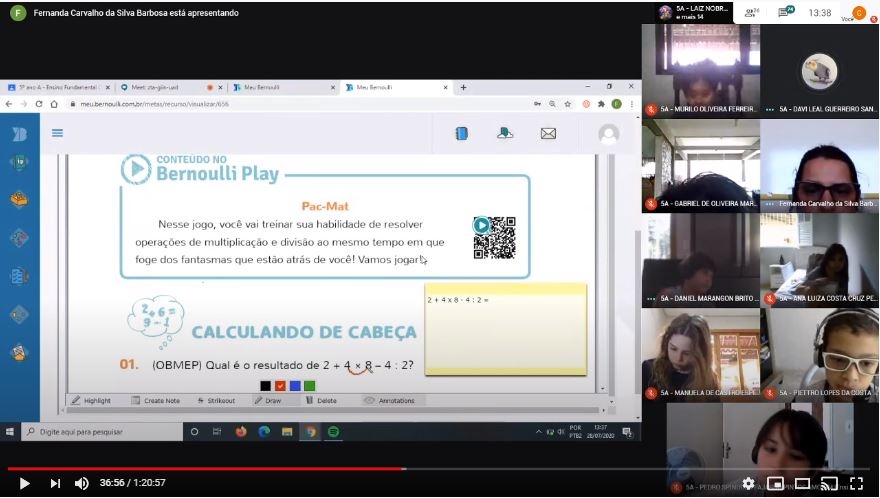Open a new browser tab
The height and width of the screenshot is (498, 880).
coord(464,87)
